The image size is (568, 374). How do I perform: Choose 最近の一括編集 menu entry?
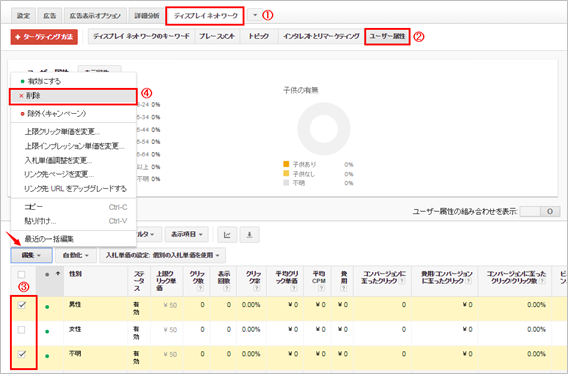tap(74, 239)
